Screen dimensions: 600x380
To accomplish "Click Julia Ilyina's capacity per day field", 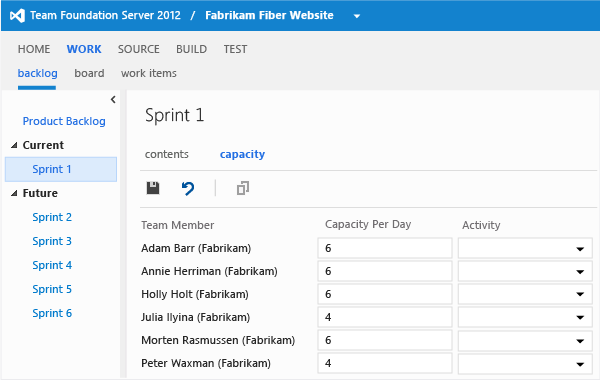I will pyautogui.click(x=385, y=317).
